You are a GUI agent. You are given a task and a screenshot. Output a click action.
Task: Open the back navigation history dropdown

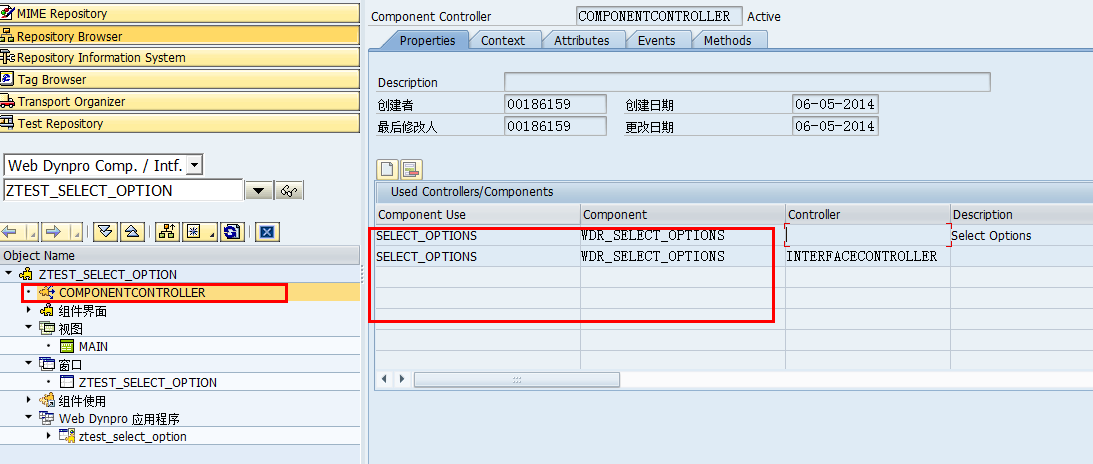(34, 232)
